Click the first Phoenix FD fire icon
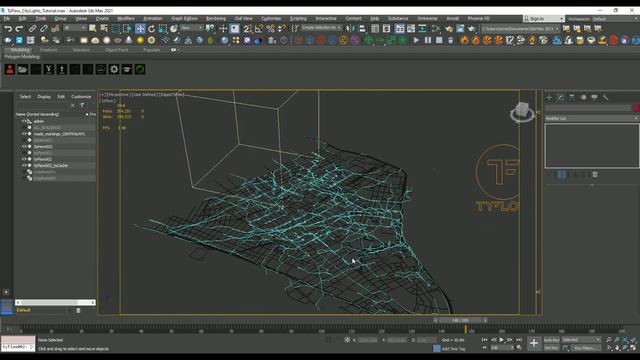 (464, 40)
